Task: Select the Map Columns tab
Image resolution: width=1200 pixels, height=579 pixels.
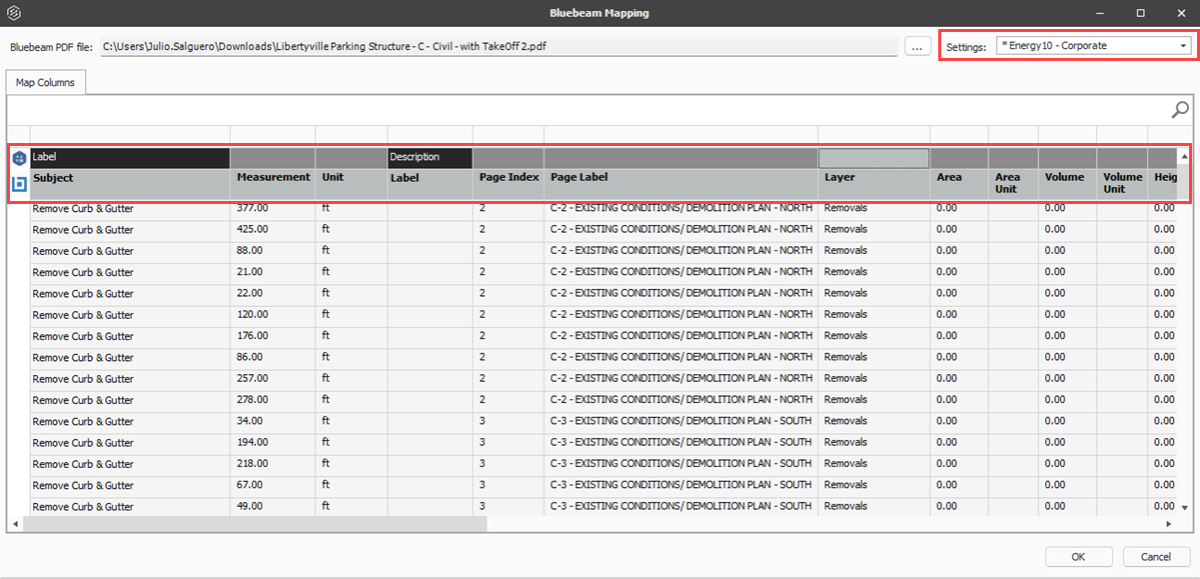Action: click(45, 83)
